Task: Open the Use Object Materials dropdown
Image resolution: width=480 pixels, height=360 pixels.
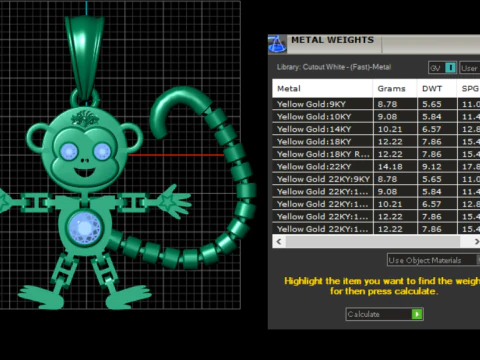Action: click(433, 260)
